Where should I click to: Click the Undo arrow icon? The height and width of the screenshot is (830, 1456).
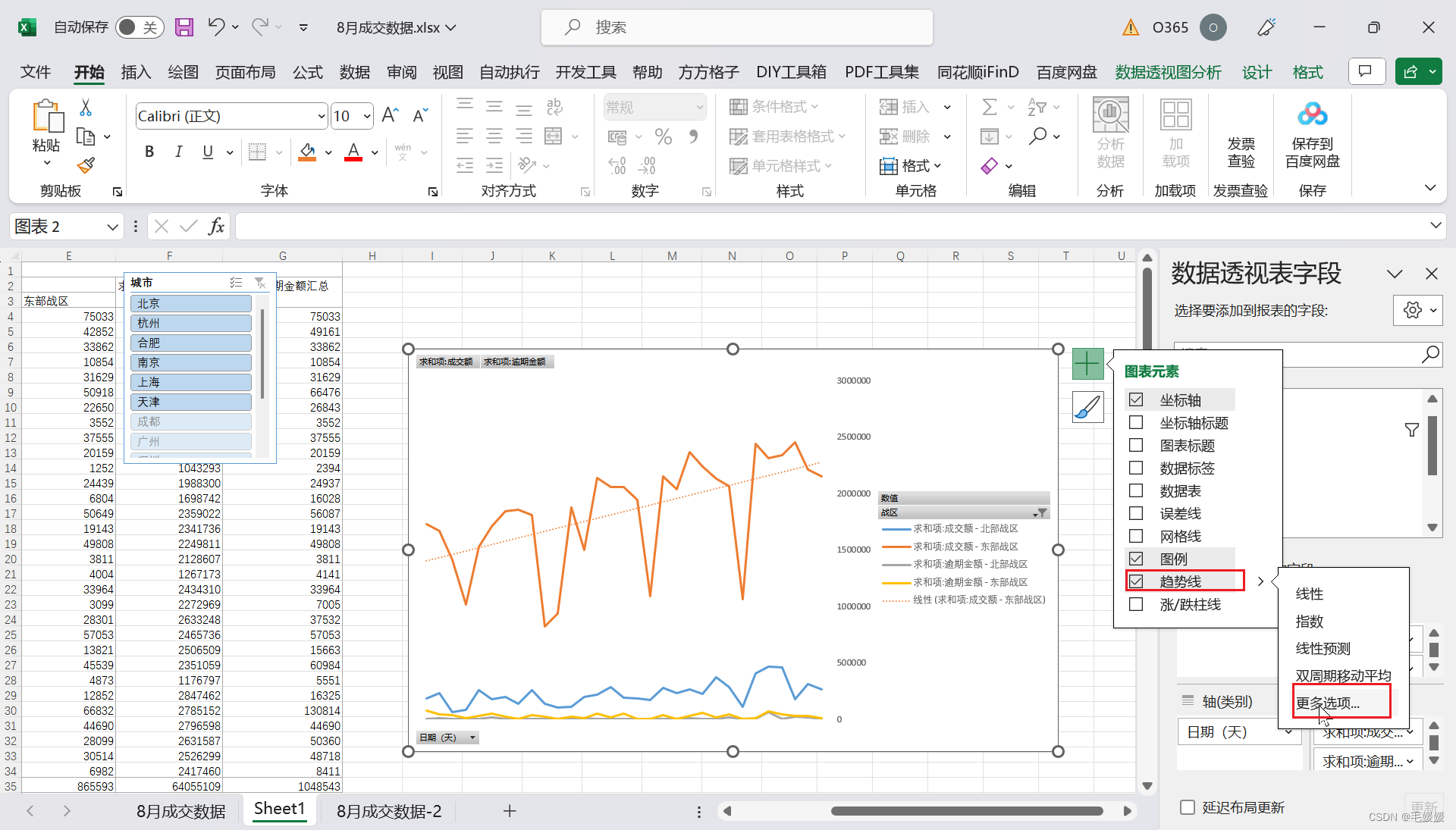[x=216, y=27]
